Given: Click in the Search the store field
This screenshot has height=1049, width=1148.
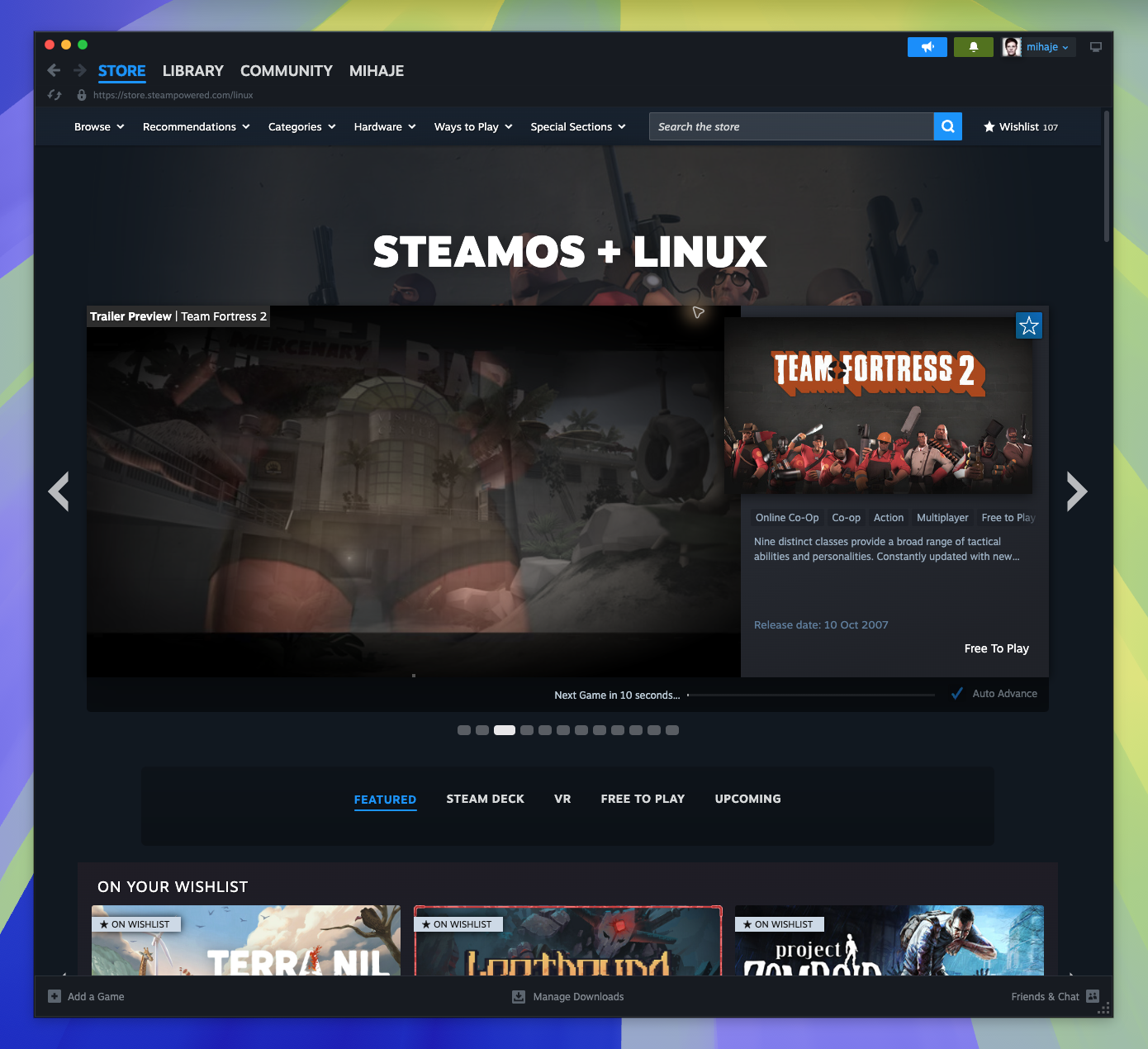Looking at the screenshot, I should click(x=791, y=126).
